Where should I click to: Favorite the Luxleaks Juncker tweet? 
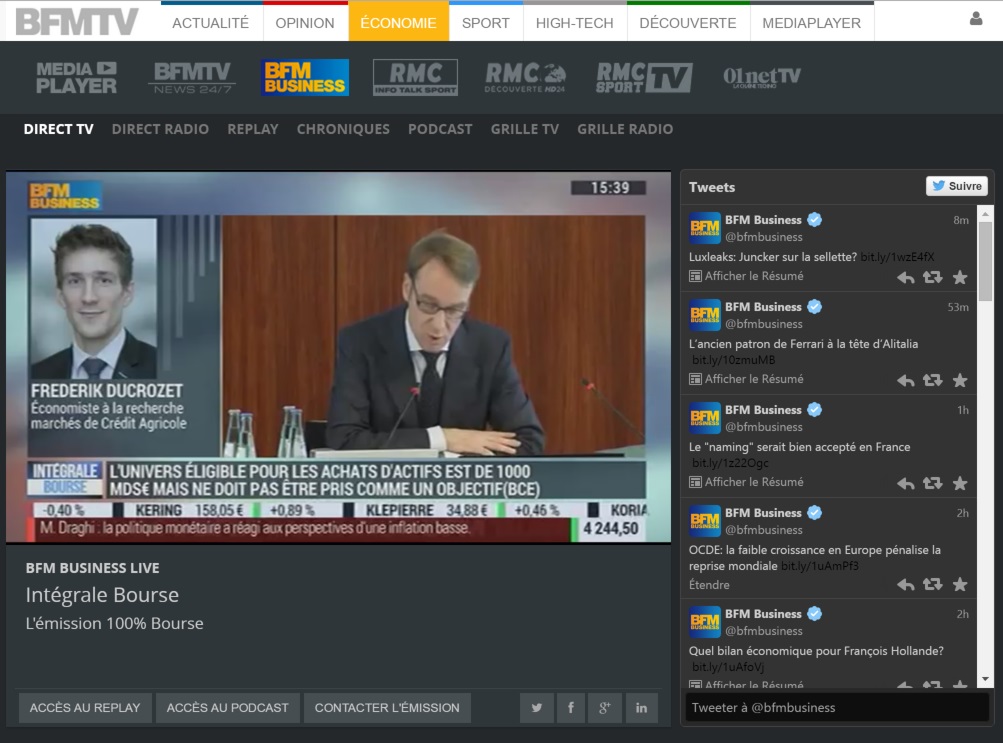click(960, 278)
